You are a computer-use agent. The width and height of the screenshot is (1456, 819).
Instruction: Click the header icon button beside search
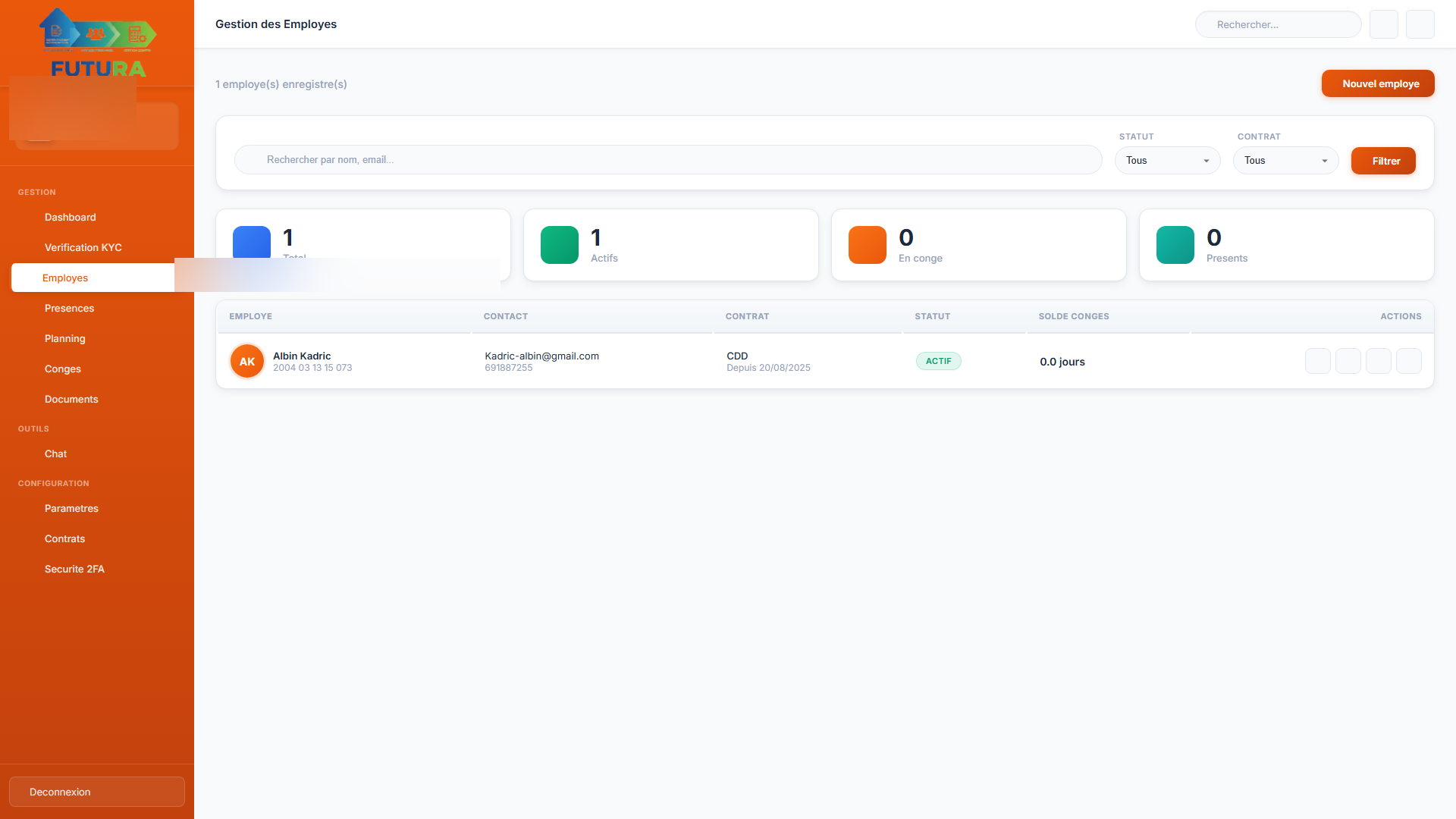1384,24
